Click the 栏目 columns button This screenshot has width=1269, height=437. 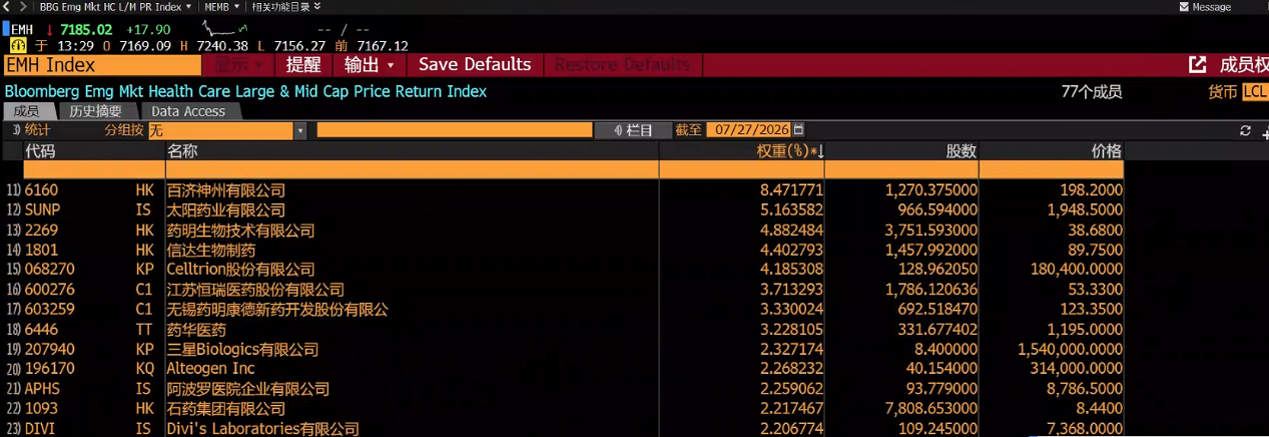(x=634, y=131)
